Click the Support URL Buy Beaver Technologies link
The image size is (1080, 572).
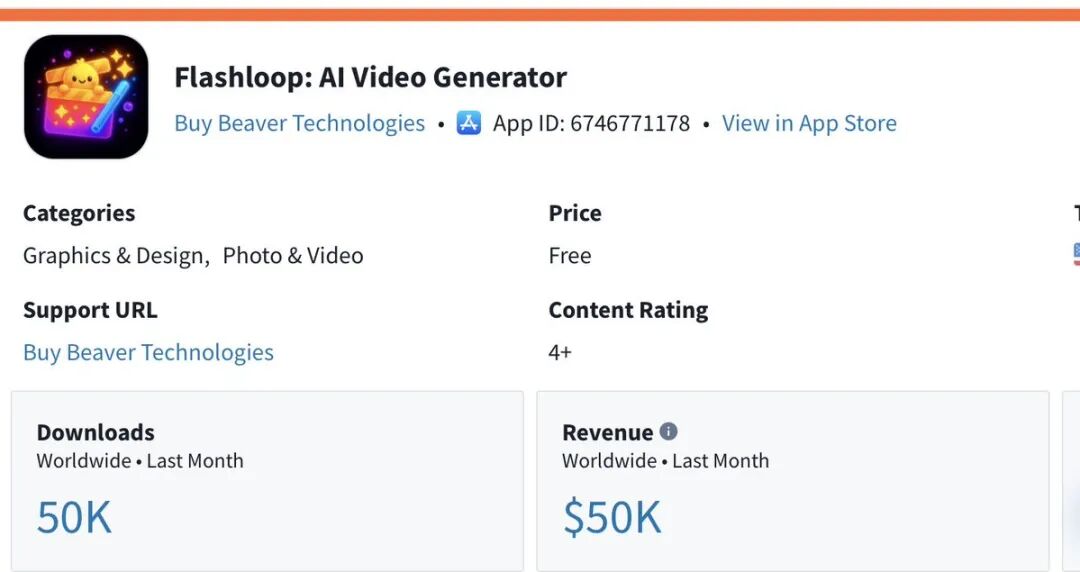pyautogui.click(x=148, y=352)
